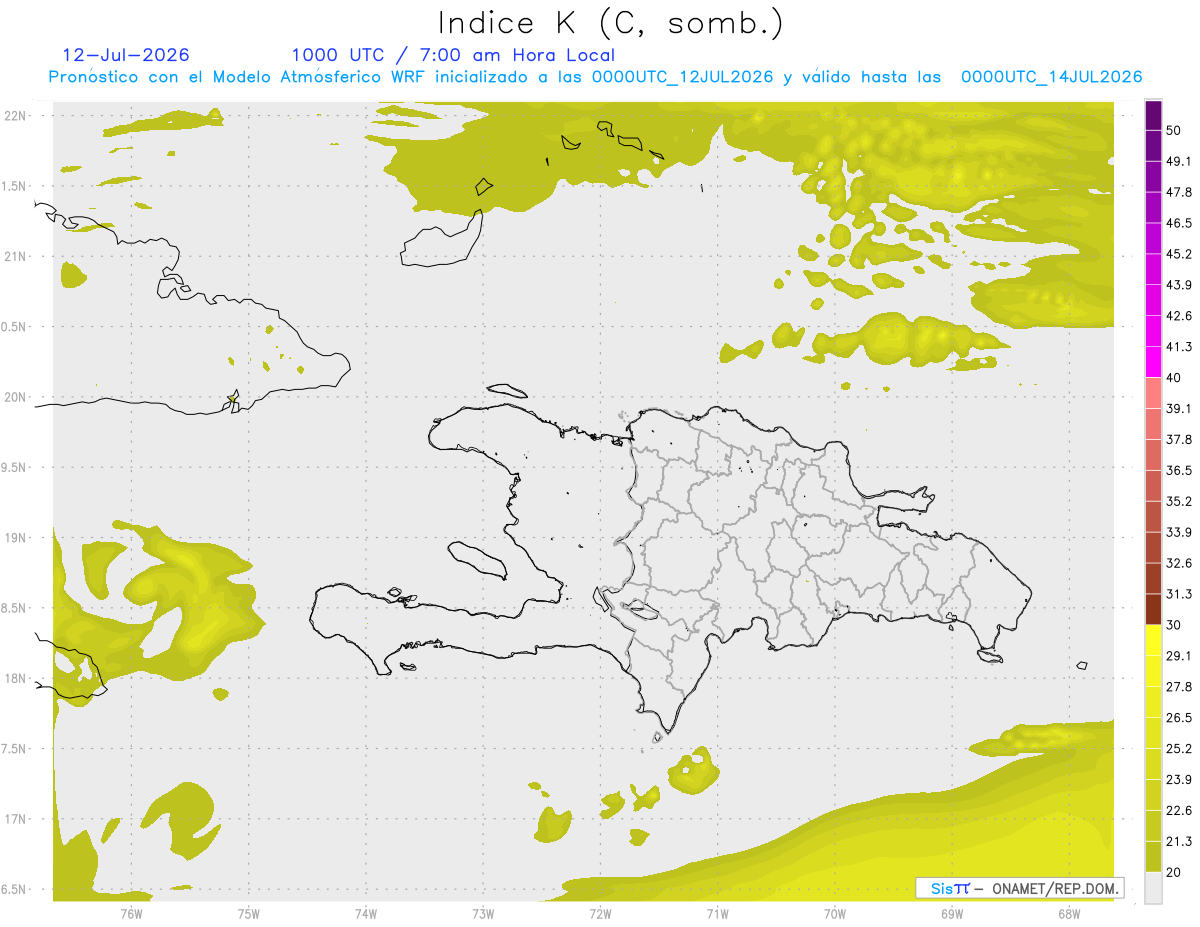
Task: Click the title "Indice K (C, somb.)"
Action: (x=610, y=23)
